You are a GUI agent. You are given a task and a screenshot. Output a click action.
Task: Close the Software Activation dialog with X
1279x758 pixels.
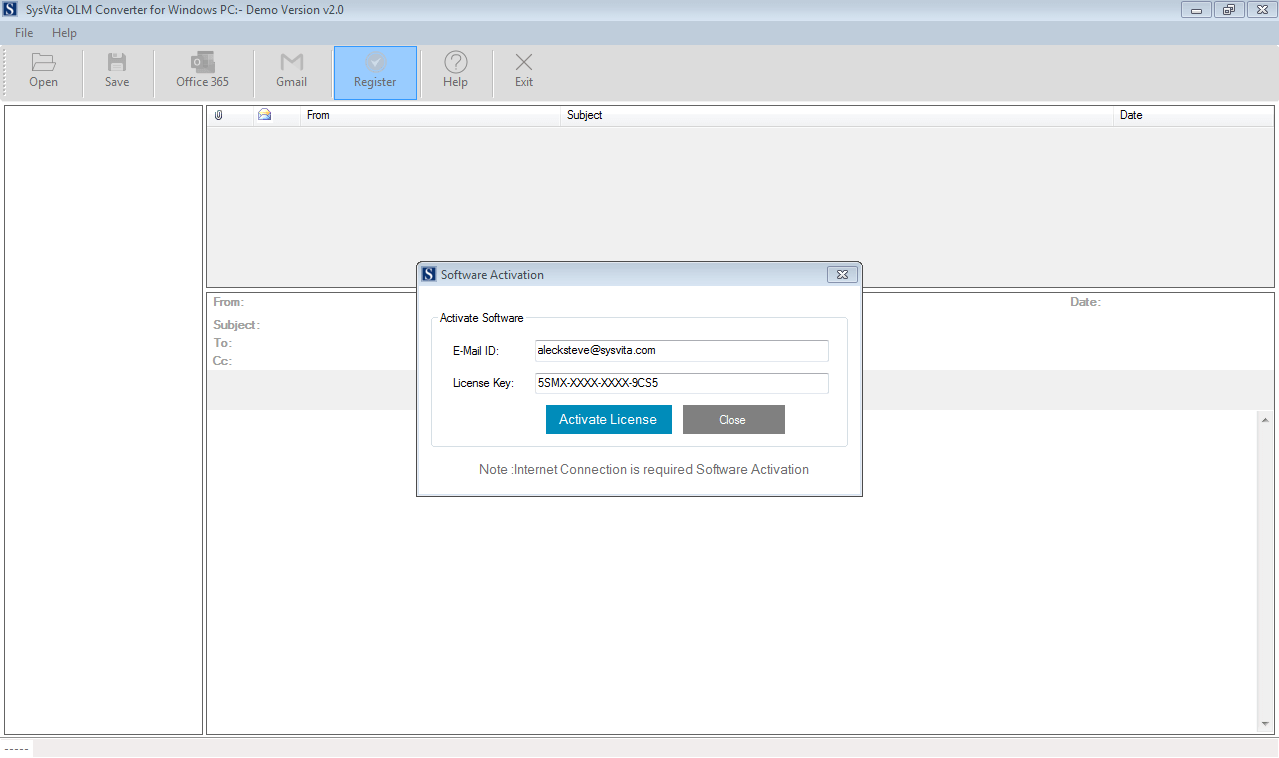[x=842, y=274]
